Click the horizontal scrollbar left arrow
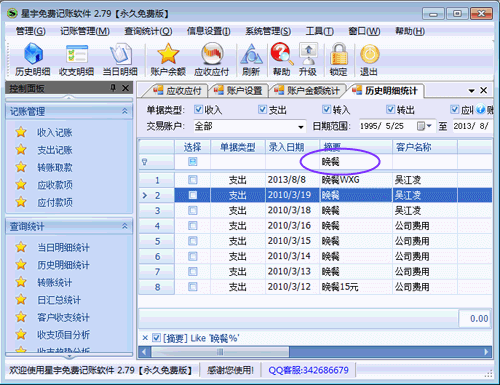500x385 pixels. click(x=144, y=352)
